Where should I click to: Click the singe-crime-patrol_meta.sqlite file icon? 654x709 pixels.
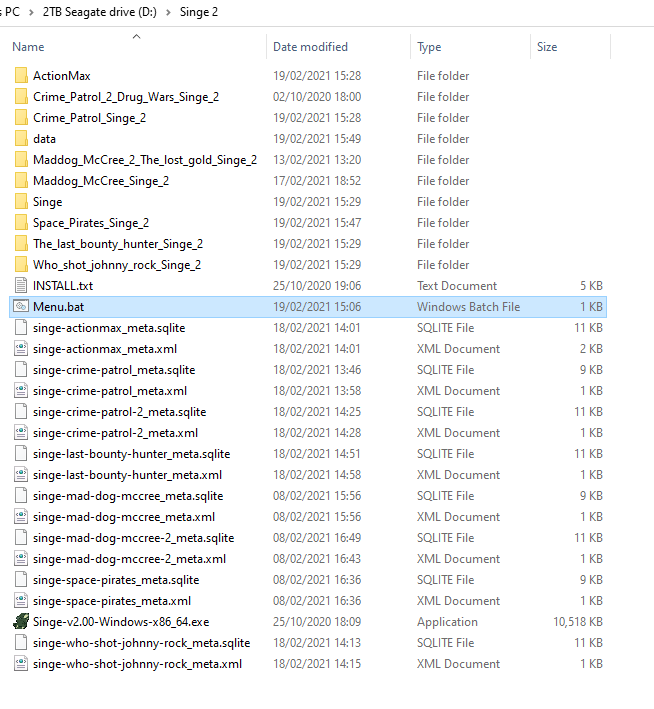21,370
